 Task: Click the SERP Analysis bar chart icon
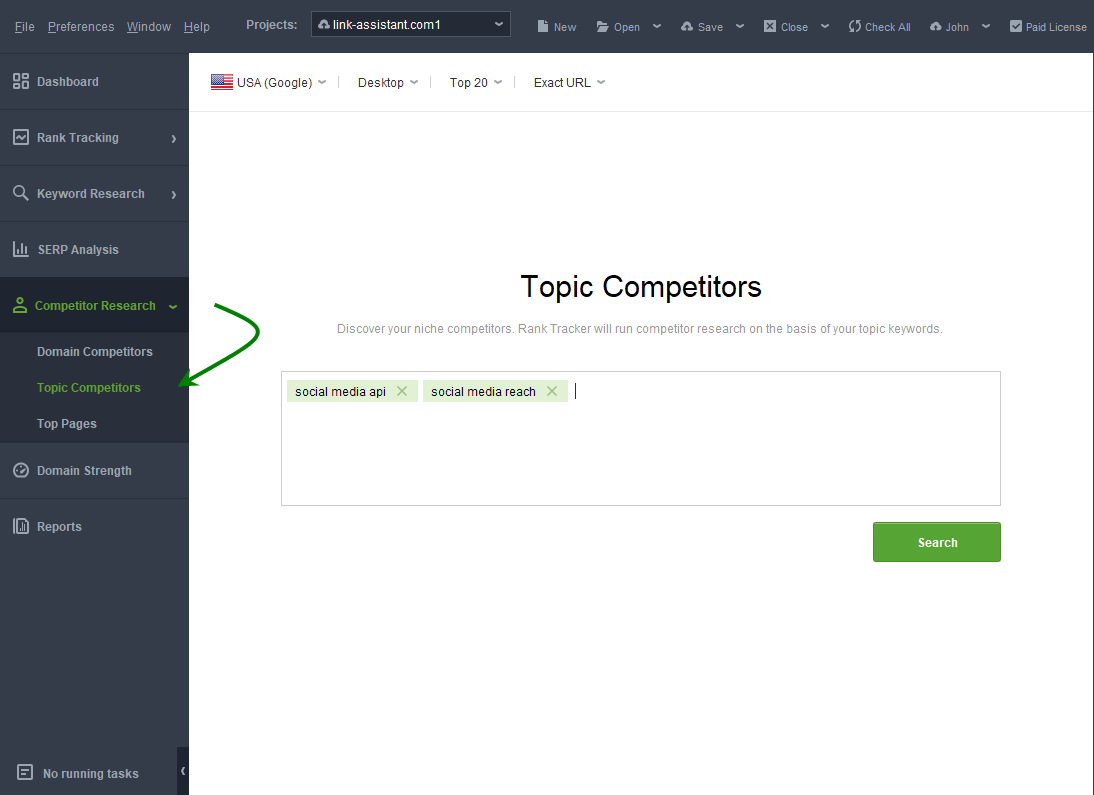coord(20,250)
